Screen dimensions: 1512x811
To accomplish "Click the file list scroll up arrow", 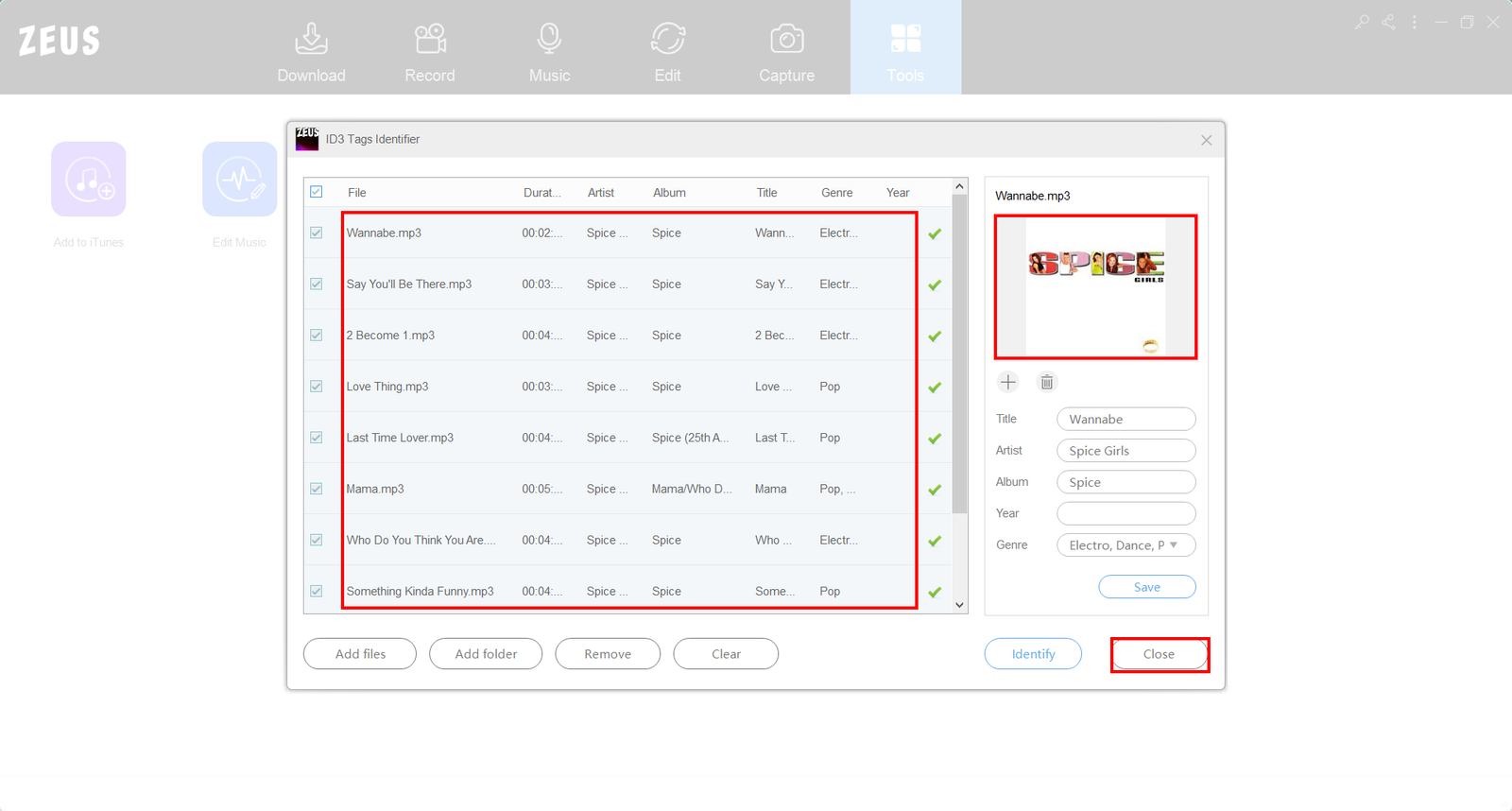I will point(959,186).
